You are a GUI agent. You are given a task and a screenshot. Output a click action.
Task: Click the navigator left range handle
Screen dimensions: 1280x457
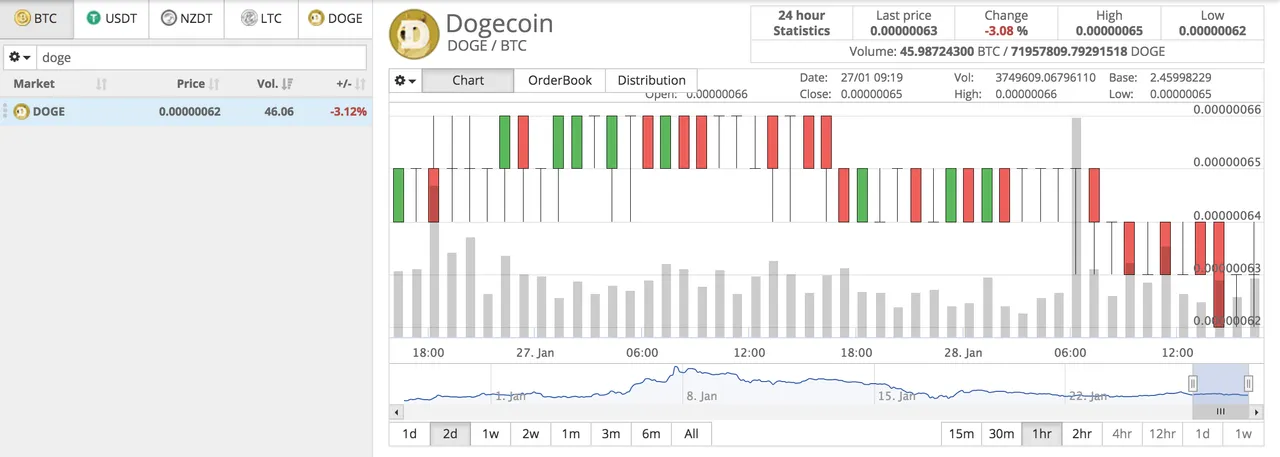1193,383
